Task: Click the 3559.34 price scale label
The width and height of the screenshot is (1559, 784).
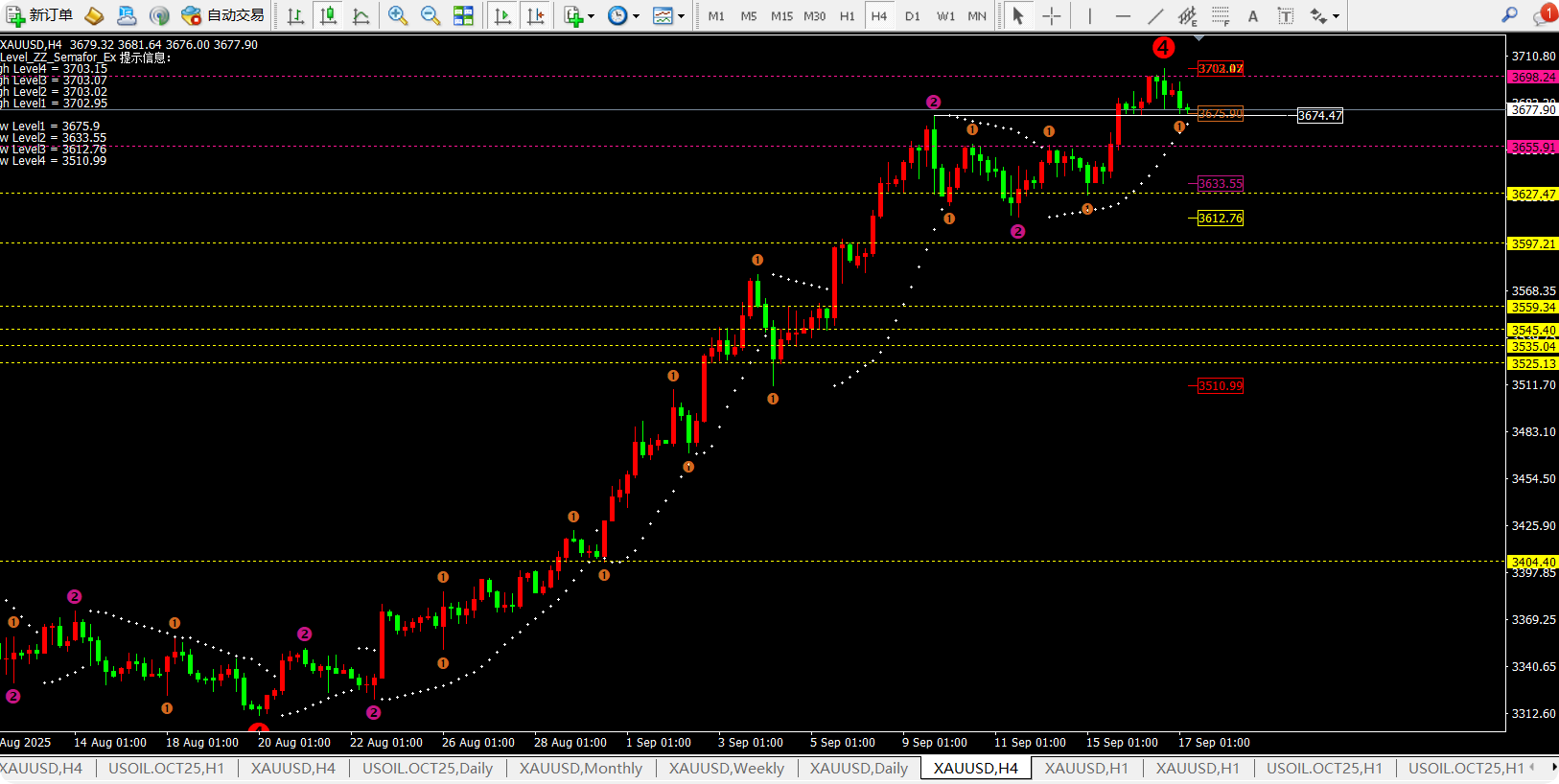Action: pos(1533,307)
